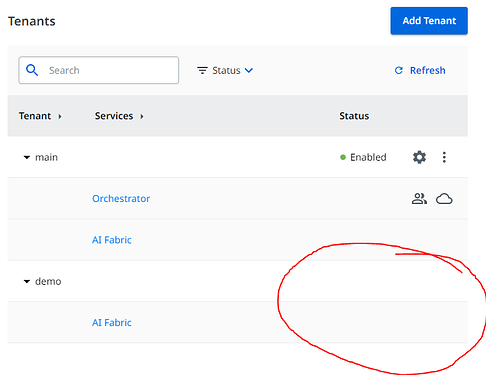Collapse the main tenant row
486x375 pixels.
(x=27, y=157)
